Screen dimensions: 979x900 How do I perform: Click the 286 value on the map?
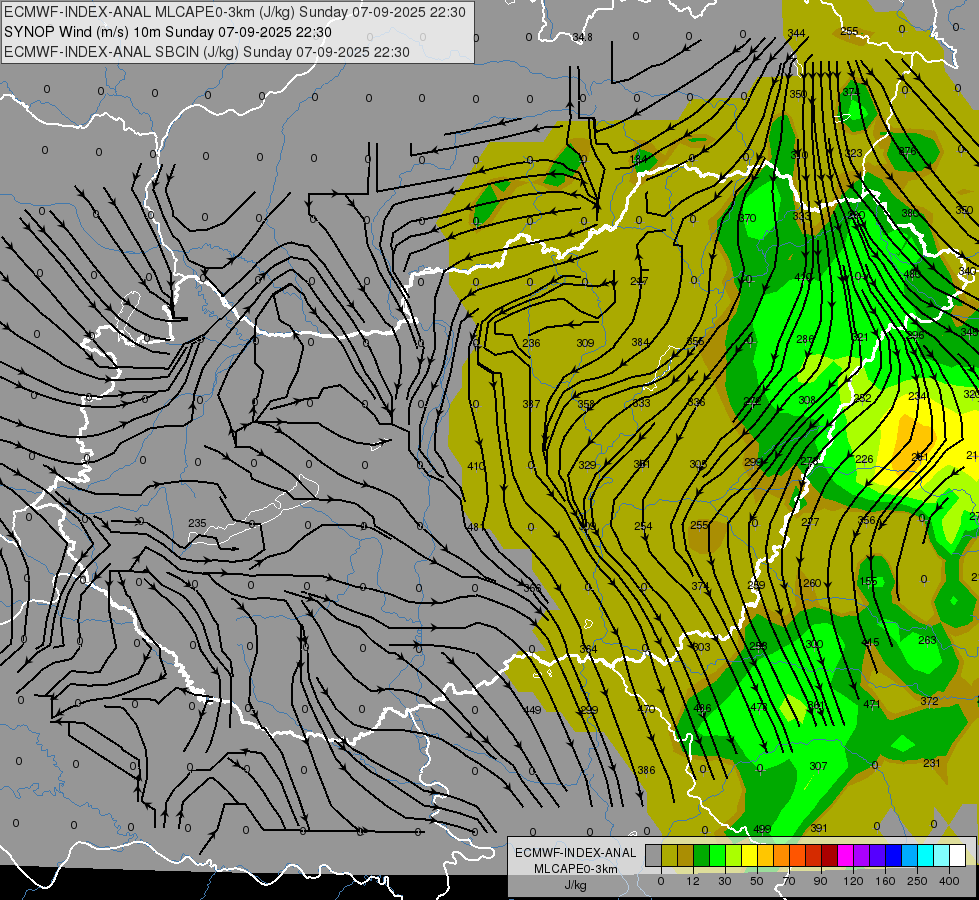[805, 339]
